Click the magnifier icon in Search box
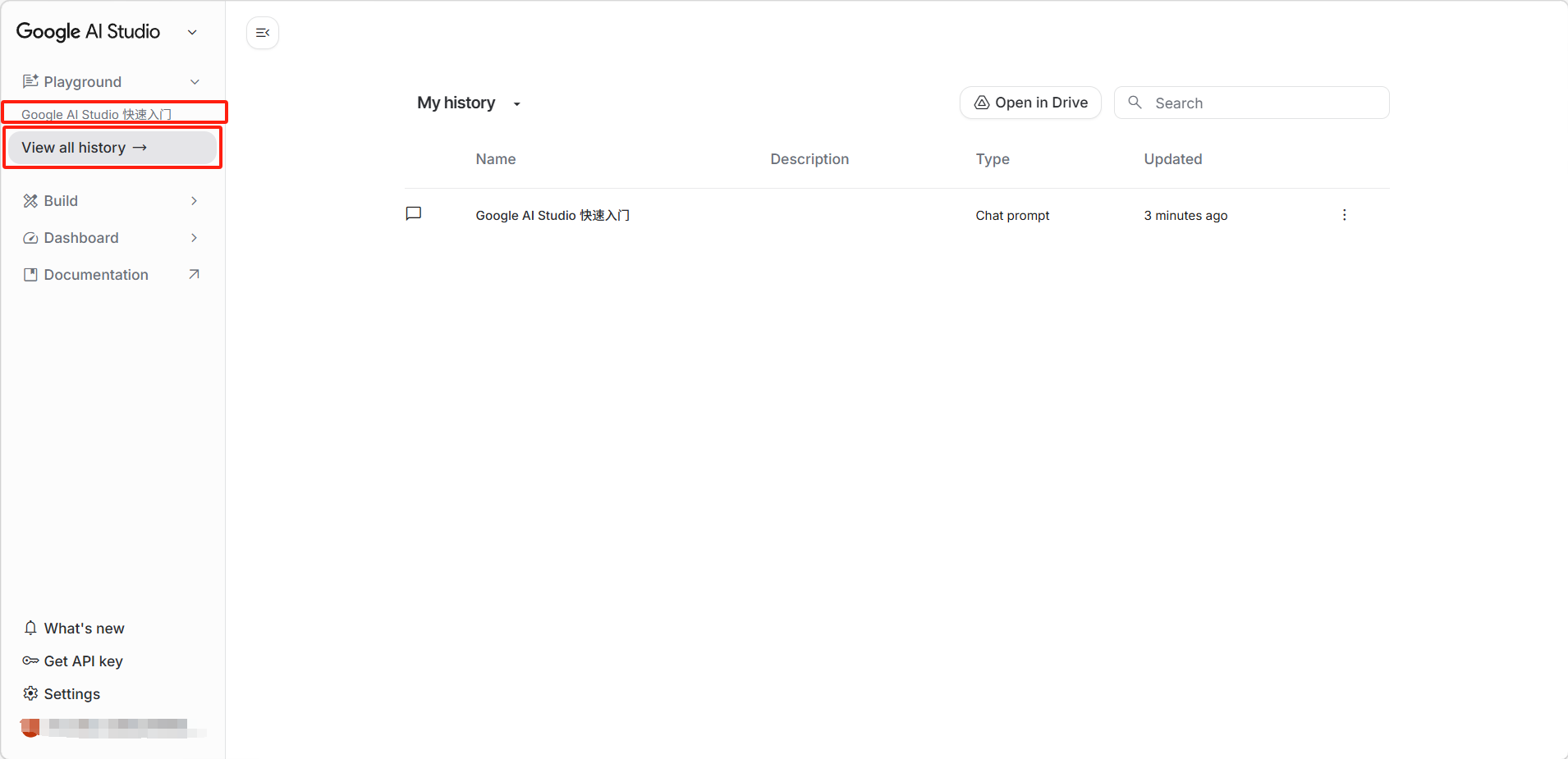 [x=1135, y=103]
